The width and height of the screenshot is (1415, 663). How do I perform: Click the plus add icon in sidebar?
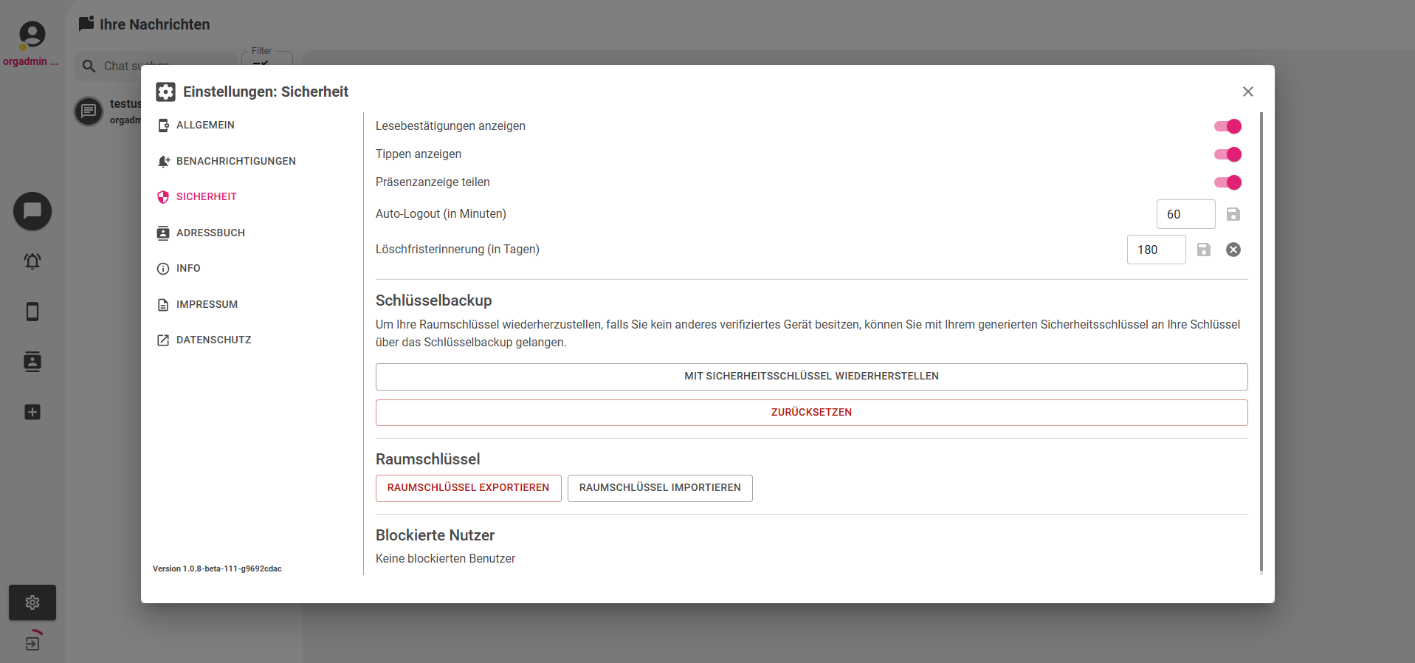[x=32, y=412]
